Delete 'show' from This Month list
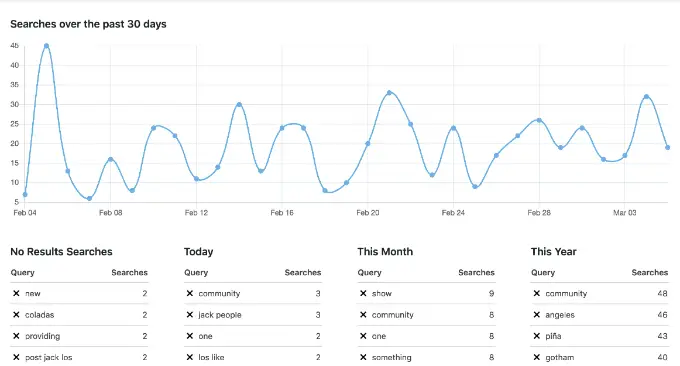This screenshot has height=366, width=680. click(x=363, y=293)
